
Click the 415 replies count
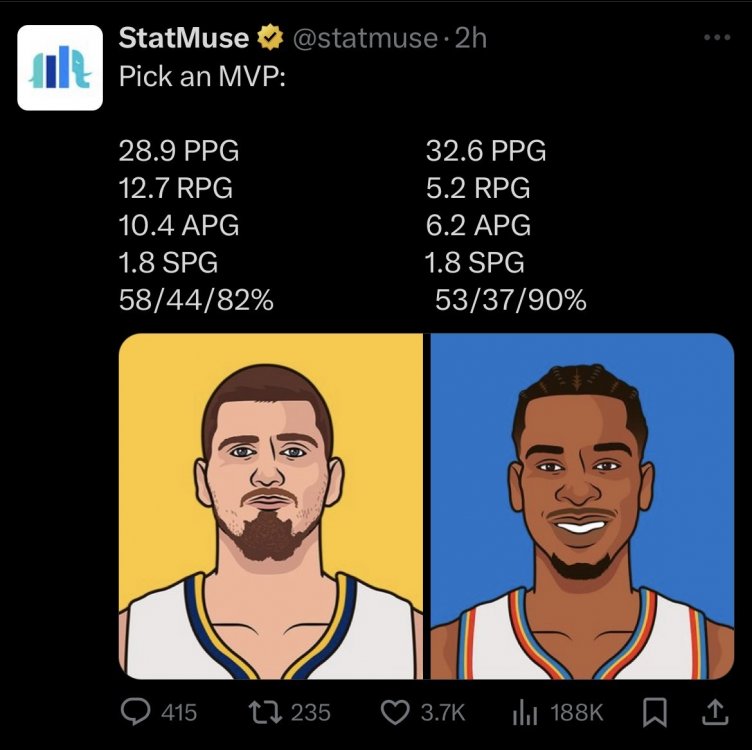pos(179,712)
